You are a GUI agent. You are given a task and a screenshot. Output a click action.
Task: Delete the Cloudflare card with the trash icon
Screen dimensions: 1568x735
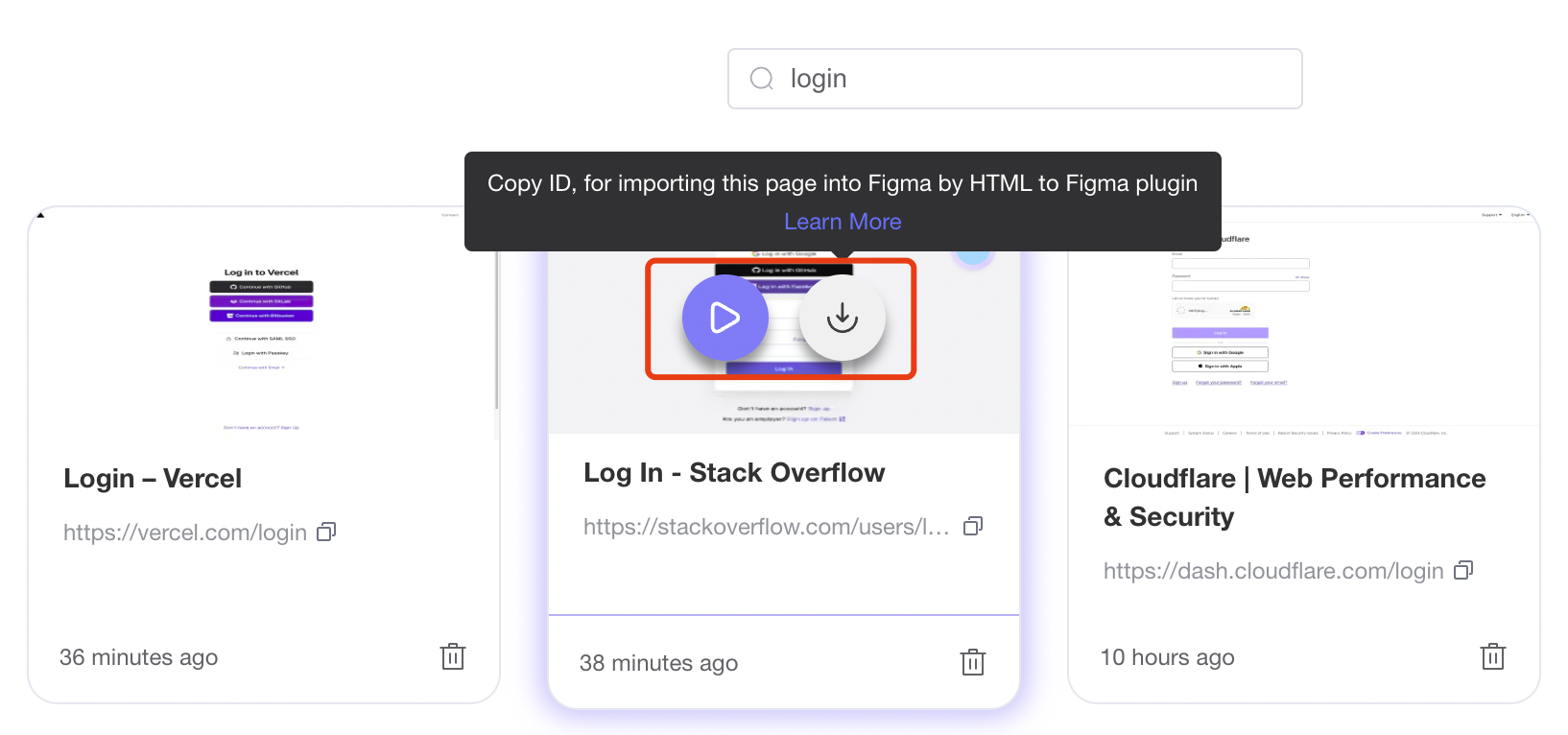pyautogui.click(x=1493, y=656)
